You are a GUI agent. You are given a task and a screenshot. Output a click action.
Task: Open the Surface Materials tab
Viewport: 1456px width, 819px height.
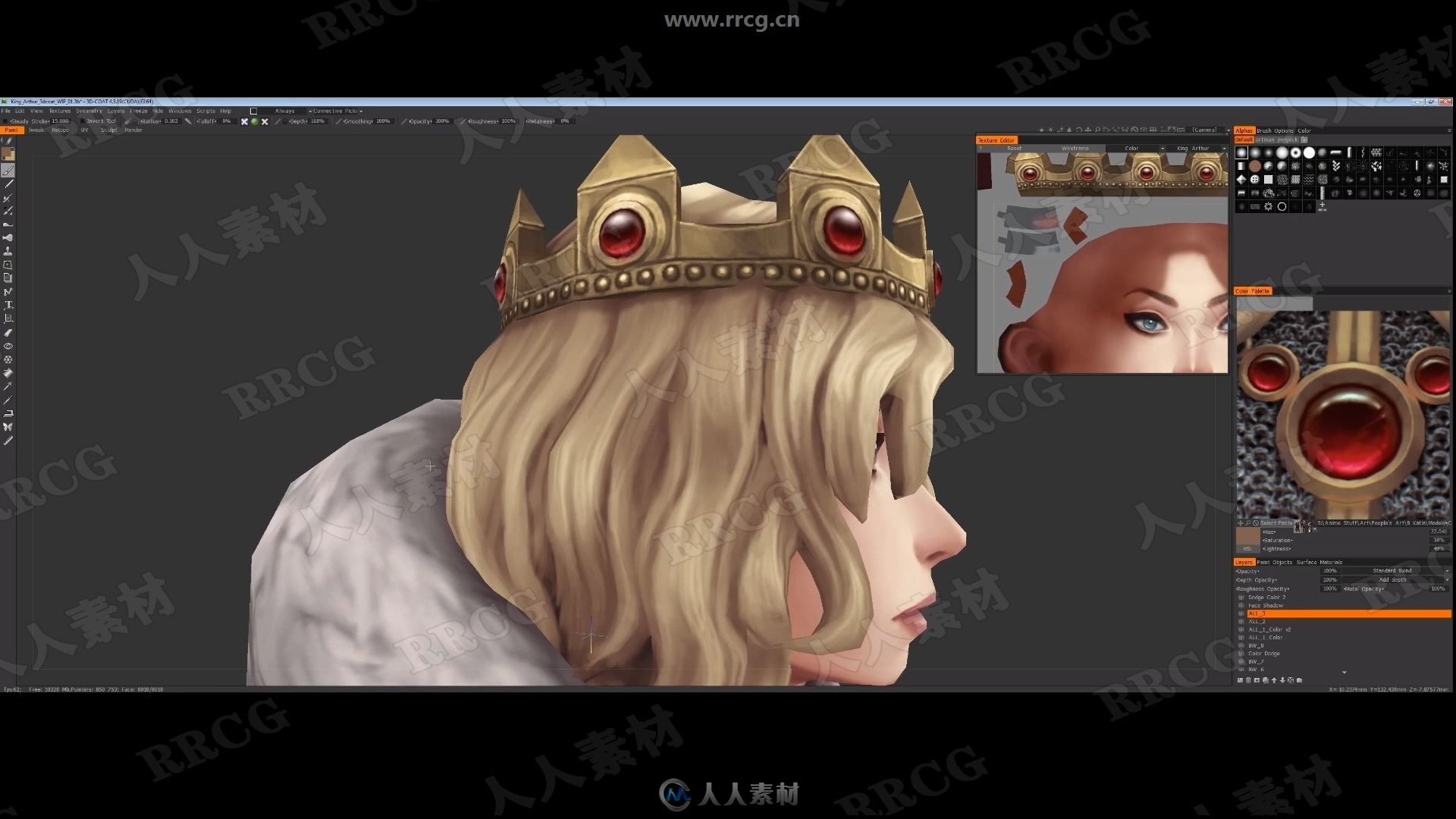1319,562
